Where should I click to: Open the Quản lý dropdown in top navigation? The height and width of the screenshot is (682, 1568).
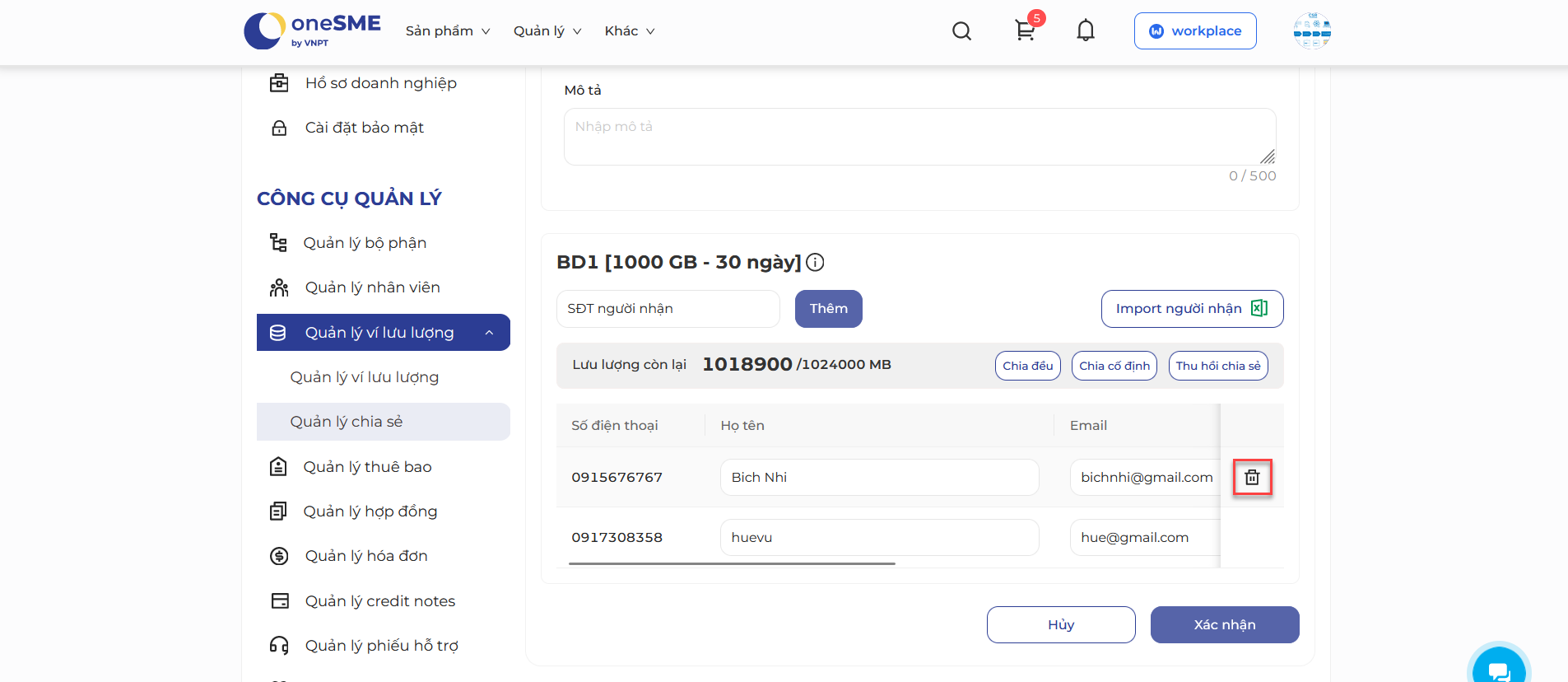tap(547, 31)
